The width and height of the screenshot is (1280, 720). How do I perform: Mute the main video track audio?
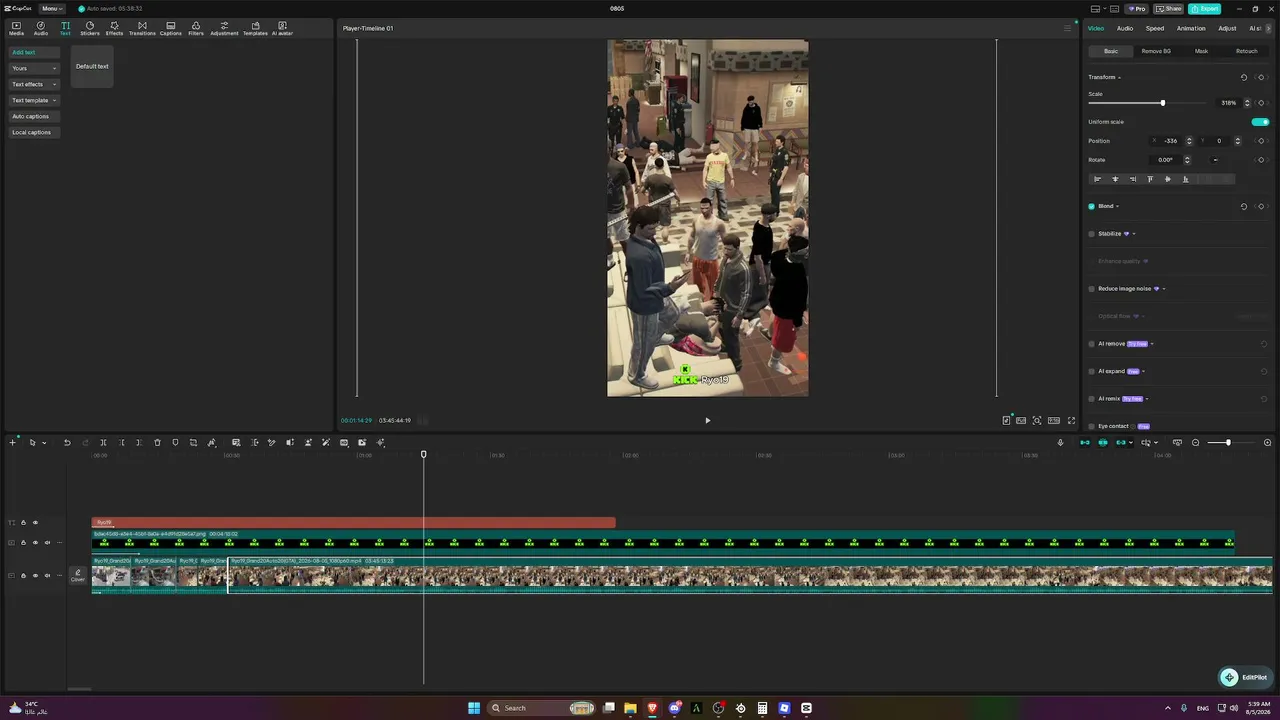coord(47,575)
